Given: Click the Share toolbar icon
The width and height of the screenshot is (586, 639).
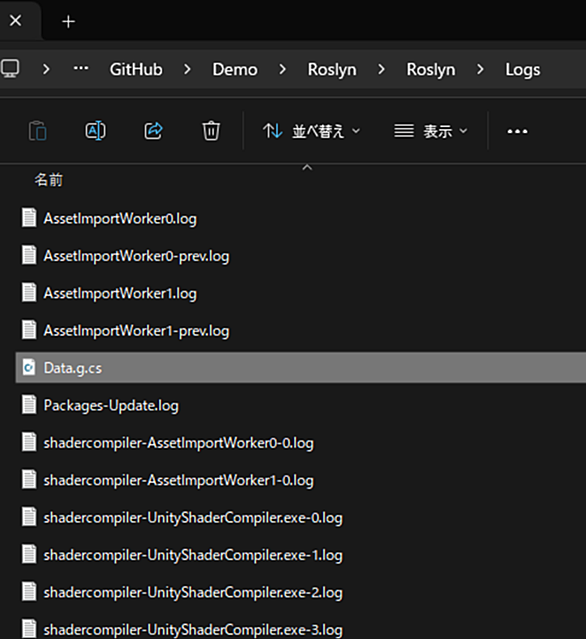Looking at the screenshot, I should click(153, 131).
